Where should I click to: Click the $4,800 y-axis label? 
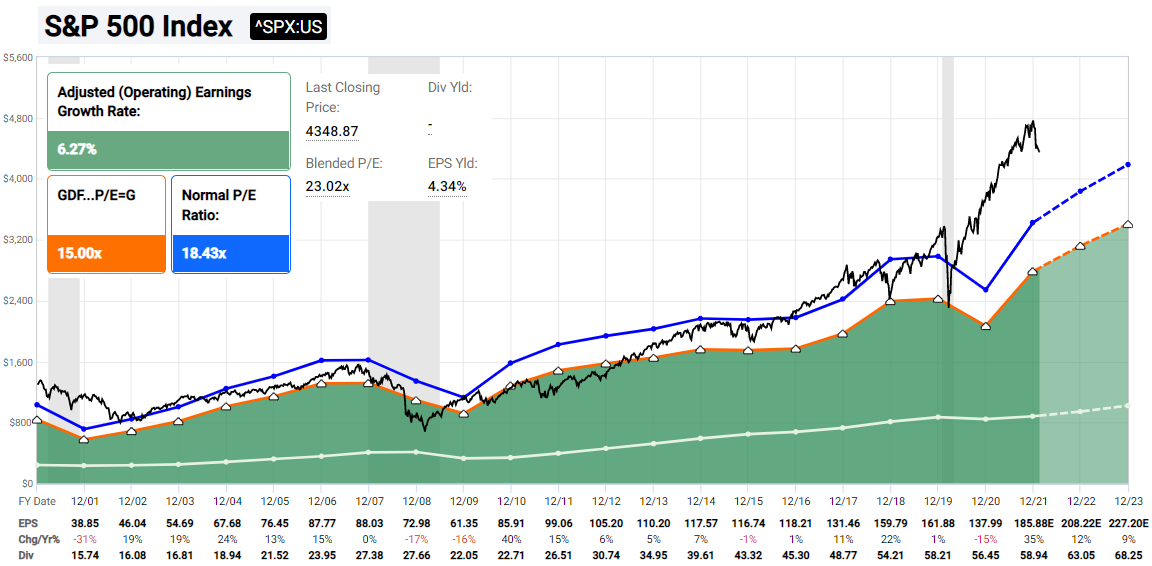(x=18, y=118)
